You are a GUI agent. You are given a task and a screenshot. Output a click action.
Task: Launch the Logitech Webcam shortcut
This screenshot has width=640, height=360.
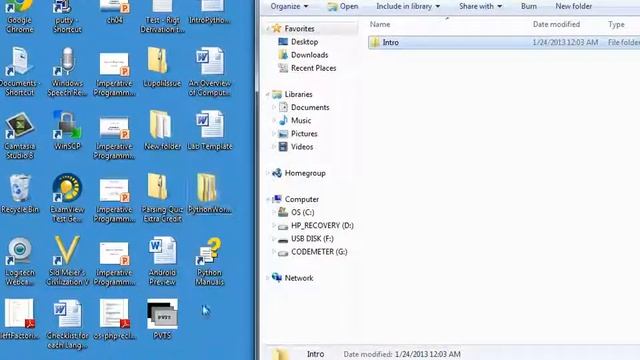(20, 262)
